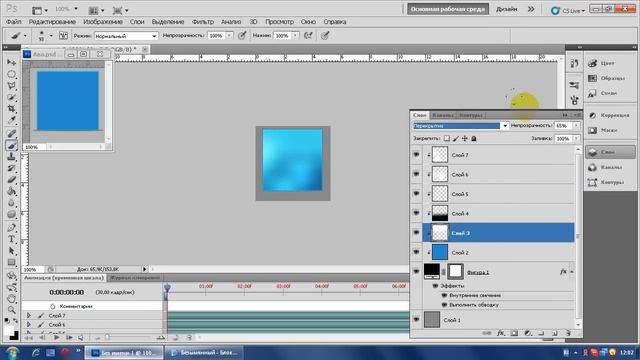Image resolution: width=640 pixels, height=360 pixels.
Task: Add a layer mask from Layers panel bottom
Action: [x=514, y=333]
